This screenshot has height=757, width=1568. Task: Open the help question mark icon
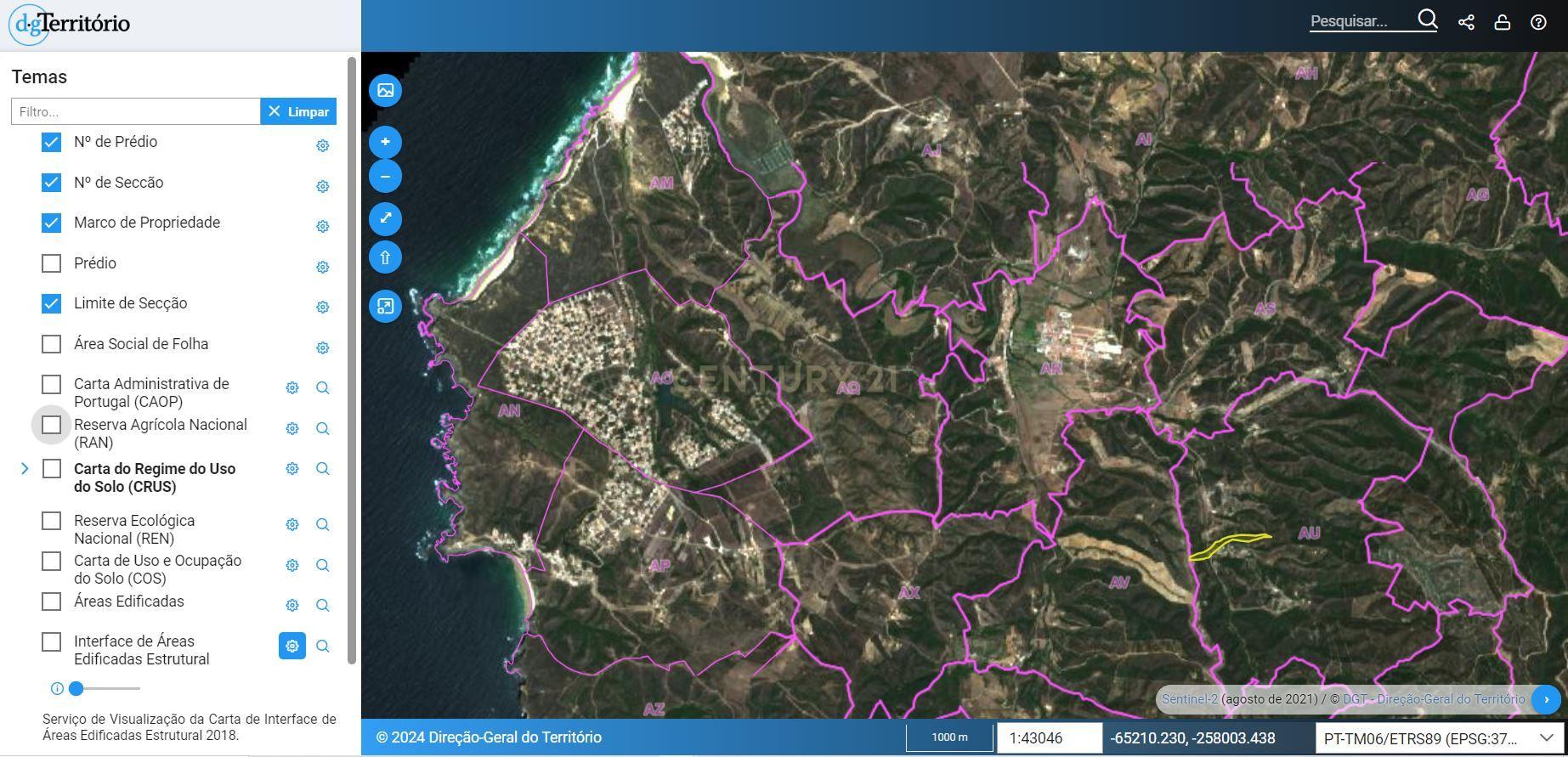(x=1538, y=22)
